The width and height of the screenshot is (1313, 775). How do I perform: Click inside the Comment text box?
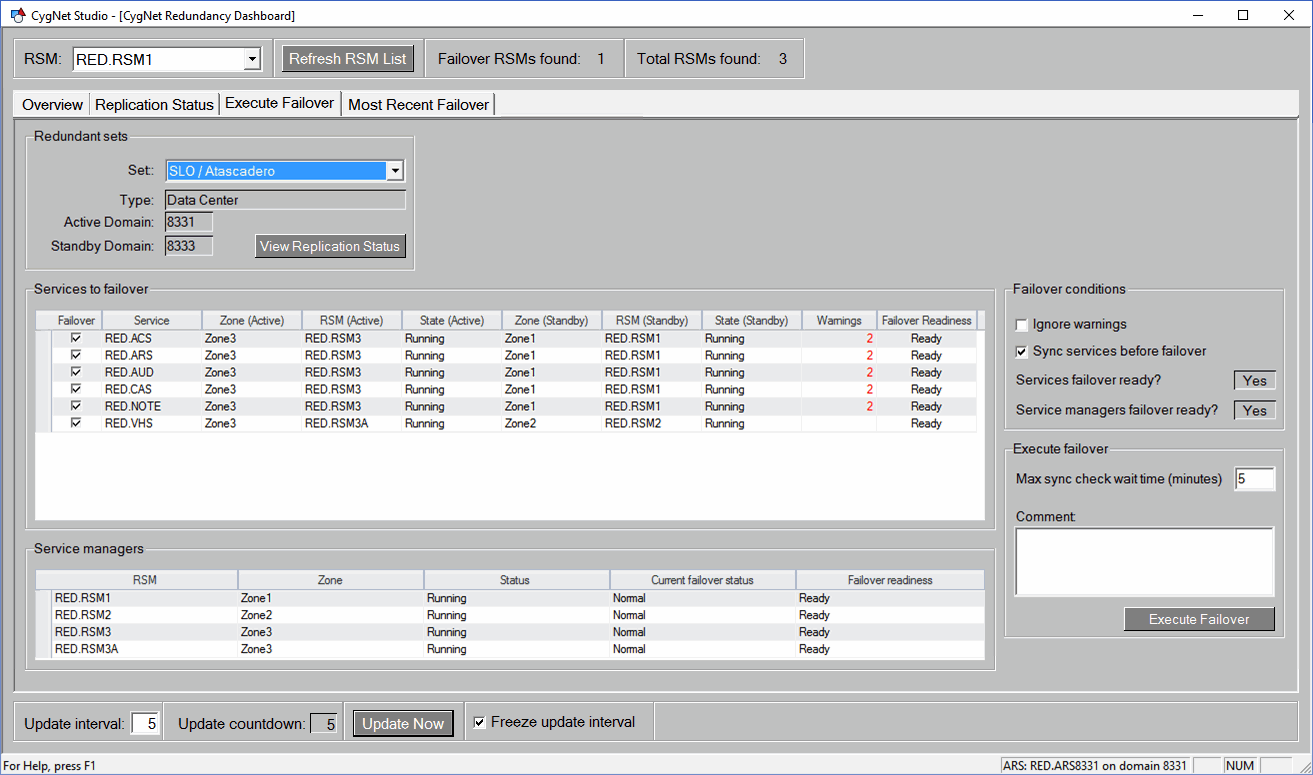tap(1145, 562)
